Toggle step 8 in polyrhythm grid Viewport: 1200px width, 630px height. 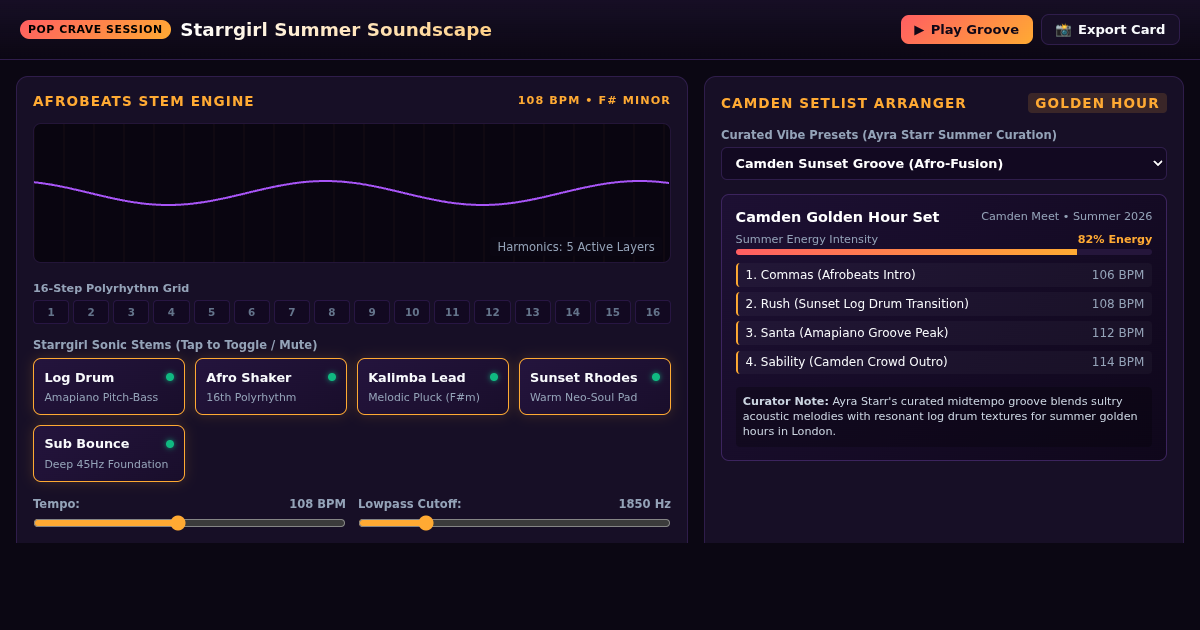[x=332, y=312]
